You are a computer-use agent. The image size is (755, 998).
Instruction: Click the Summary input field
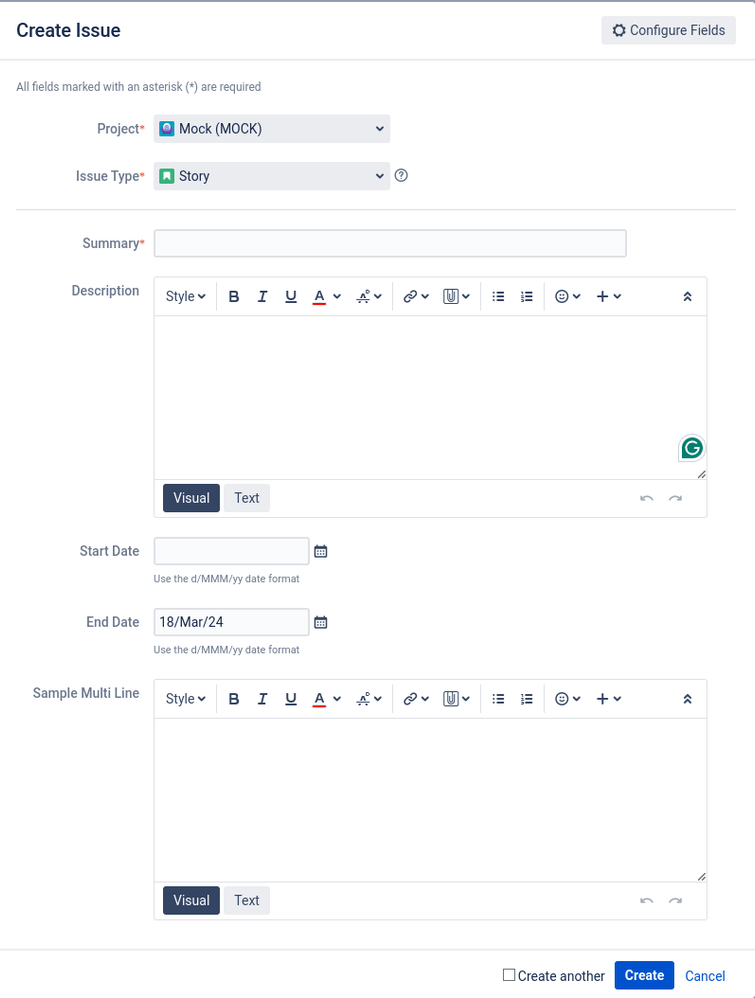(x=390, y=243)
